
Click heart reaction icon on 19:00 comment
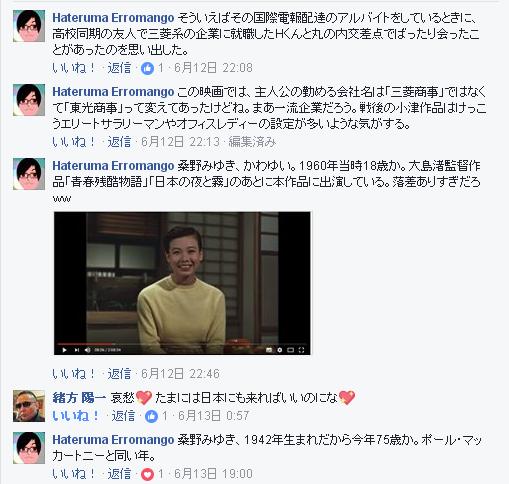[147, 474]
